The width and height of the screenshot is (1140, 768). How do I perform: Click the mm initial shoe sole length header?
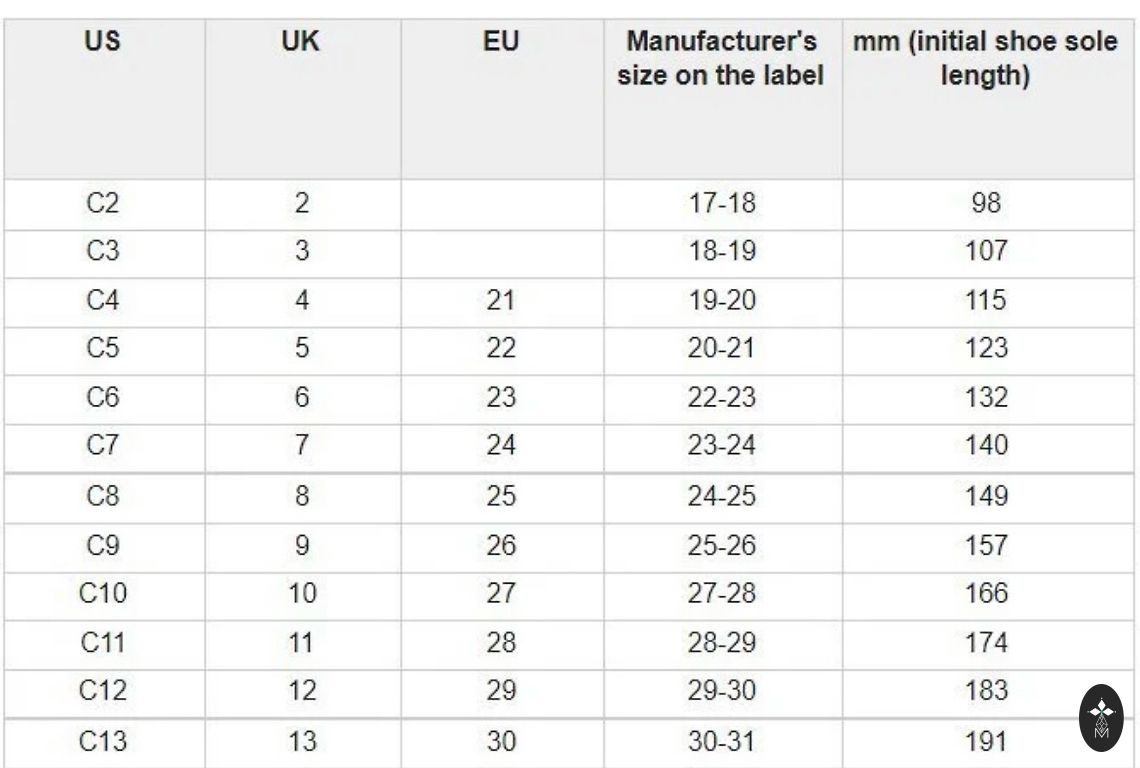coord(985,59)
